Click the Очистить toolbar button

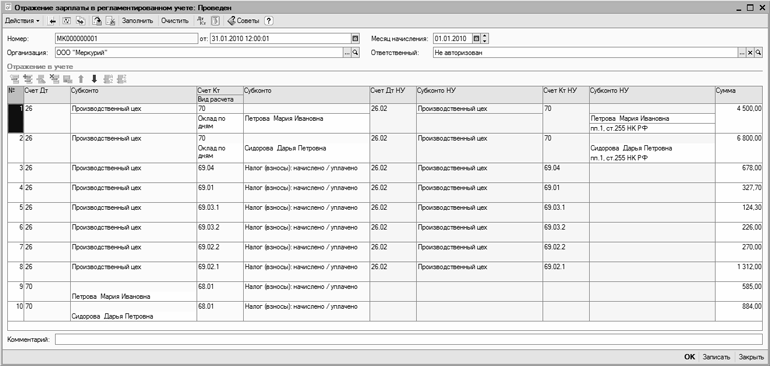pos(175,21)
